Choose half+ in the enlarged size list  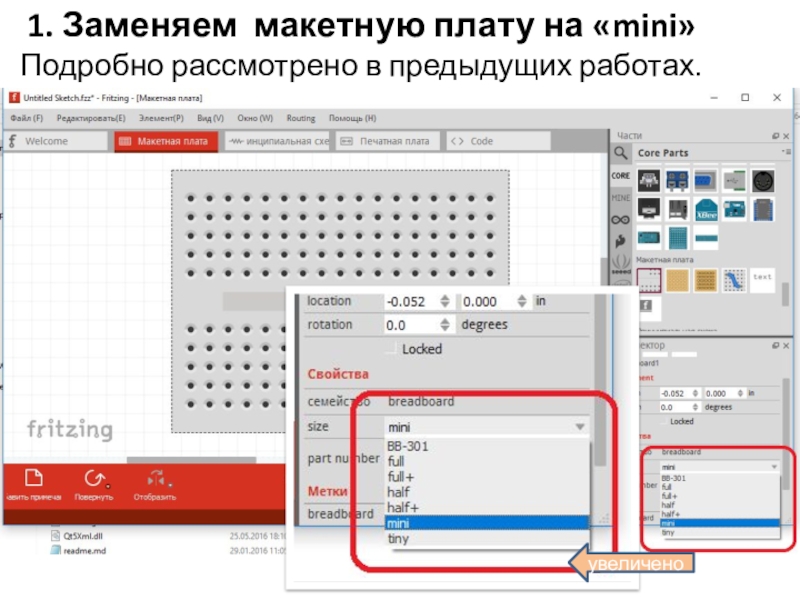pos(487,507)
